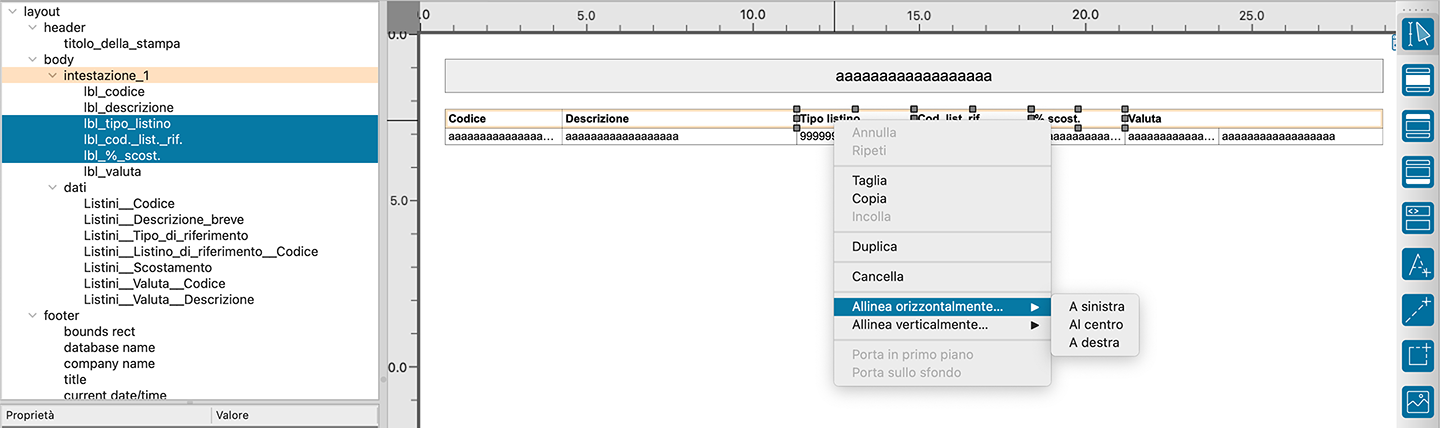The width and height of the screenshot is (1440, 428).
Task: Click Cancella in the context menu
Action: [877, 277]
